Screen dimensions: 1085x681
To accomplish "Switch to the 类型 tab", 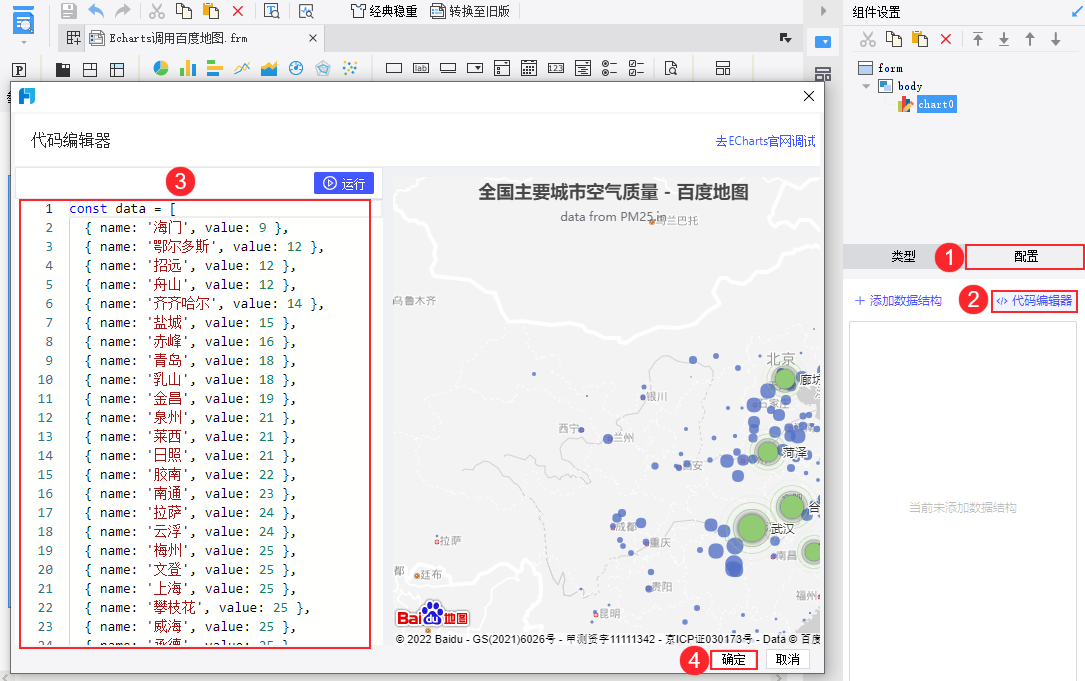I will (x=903, y=257).
